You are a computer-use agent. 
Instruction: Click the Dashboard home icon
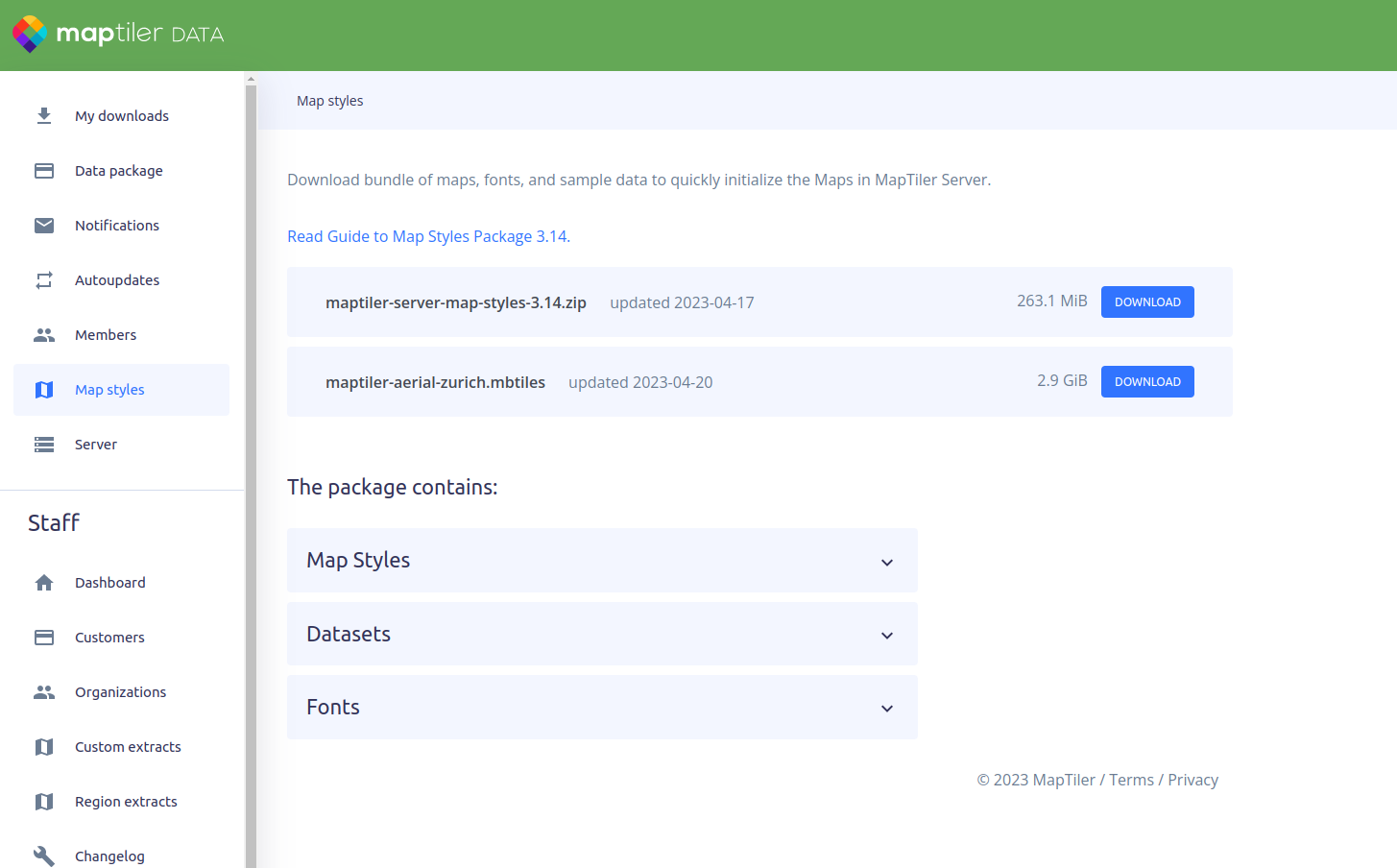tap(44, 583)
